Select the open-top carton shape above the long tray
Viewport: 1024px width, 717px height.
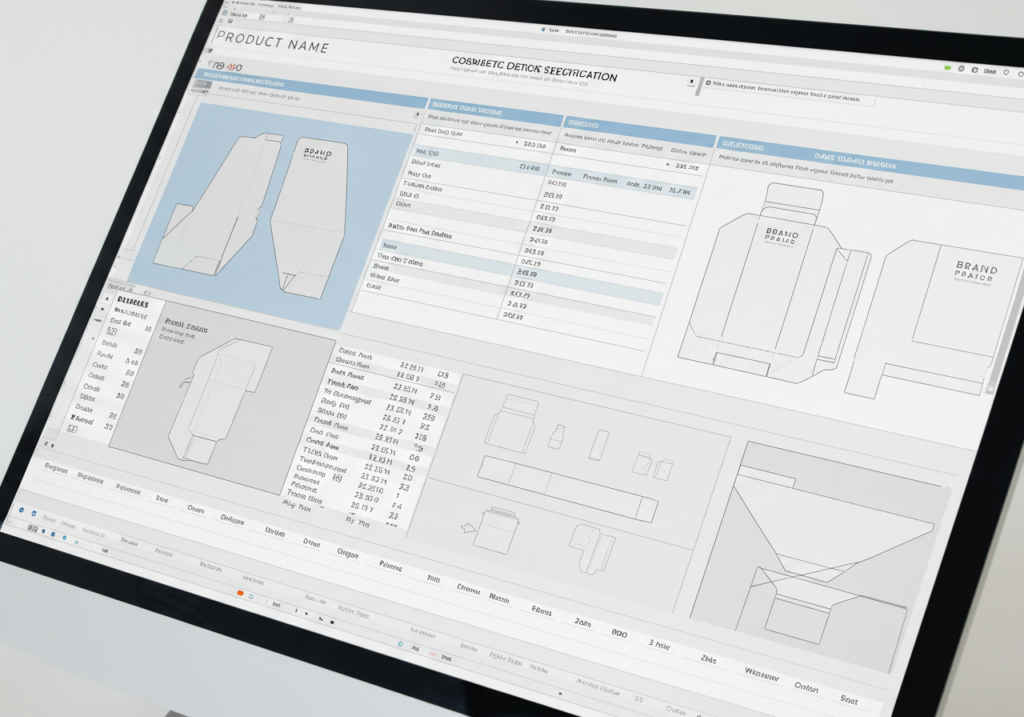tap(511, 424)
